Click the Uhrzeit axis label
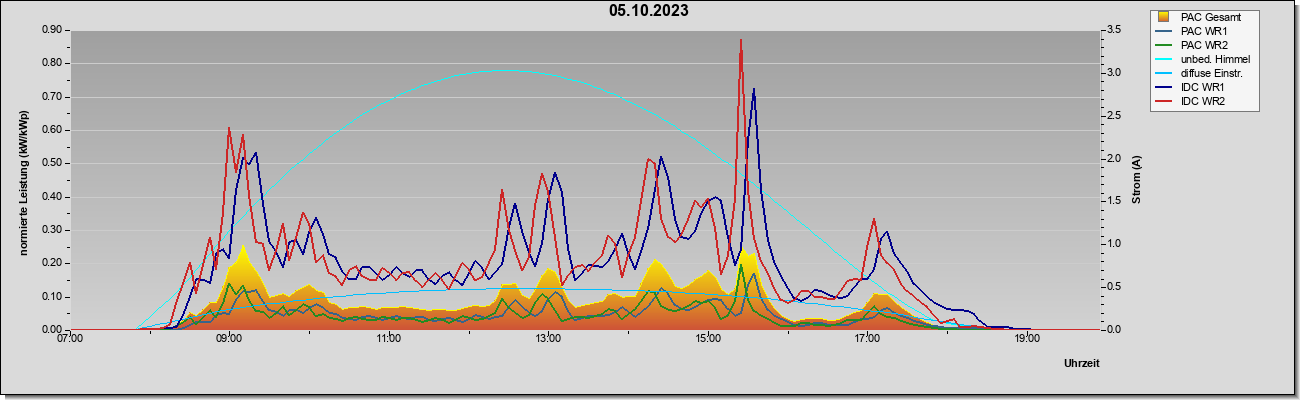1300x400 pixels. tap(1082, 363)
